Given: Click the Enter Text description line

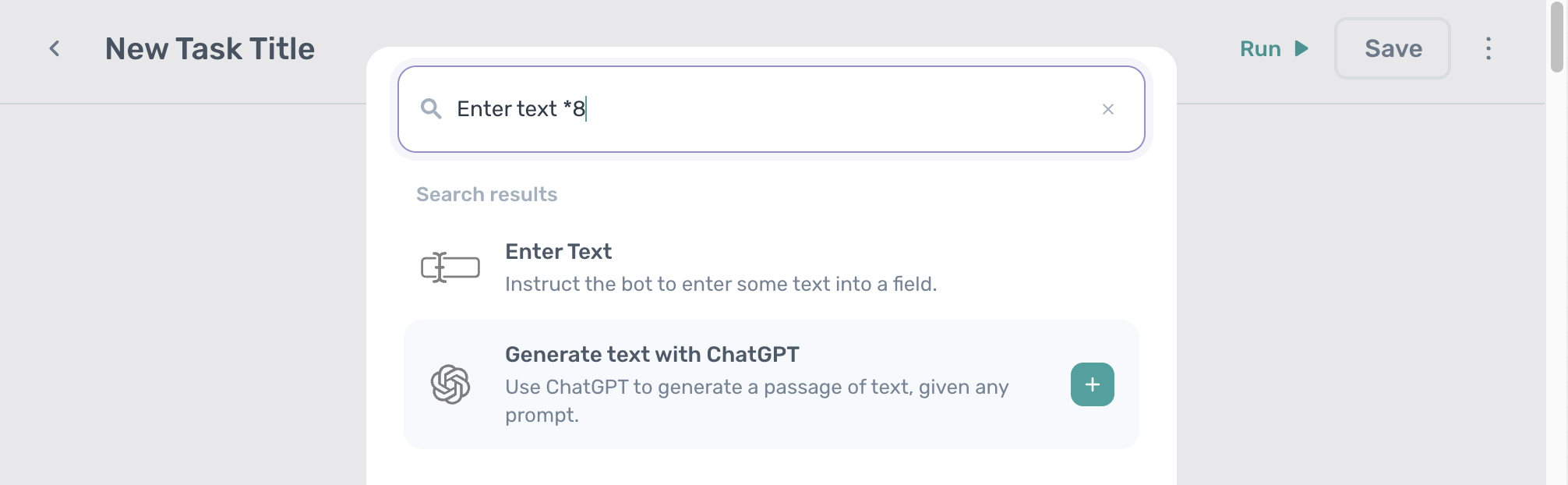Looking at the screenshot, I should pos(722,284).
